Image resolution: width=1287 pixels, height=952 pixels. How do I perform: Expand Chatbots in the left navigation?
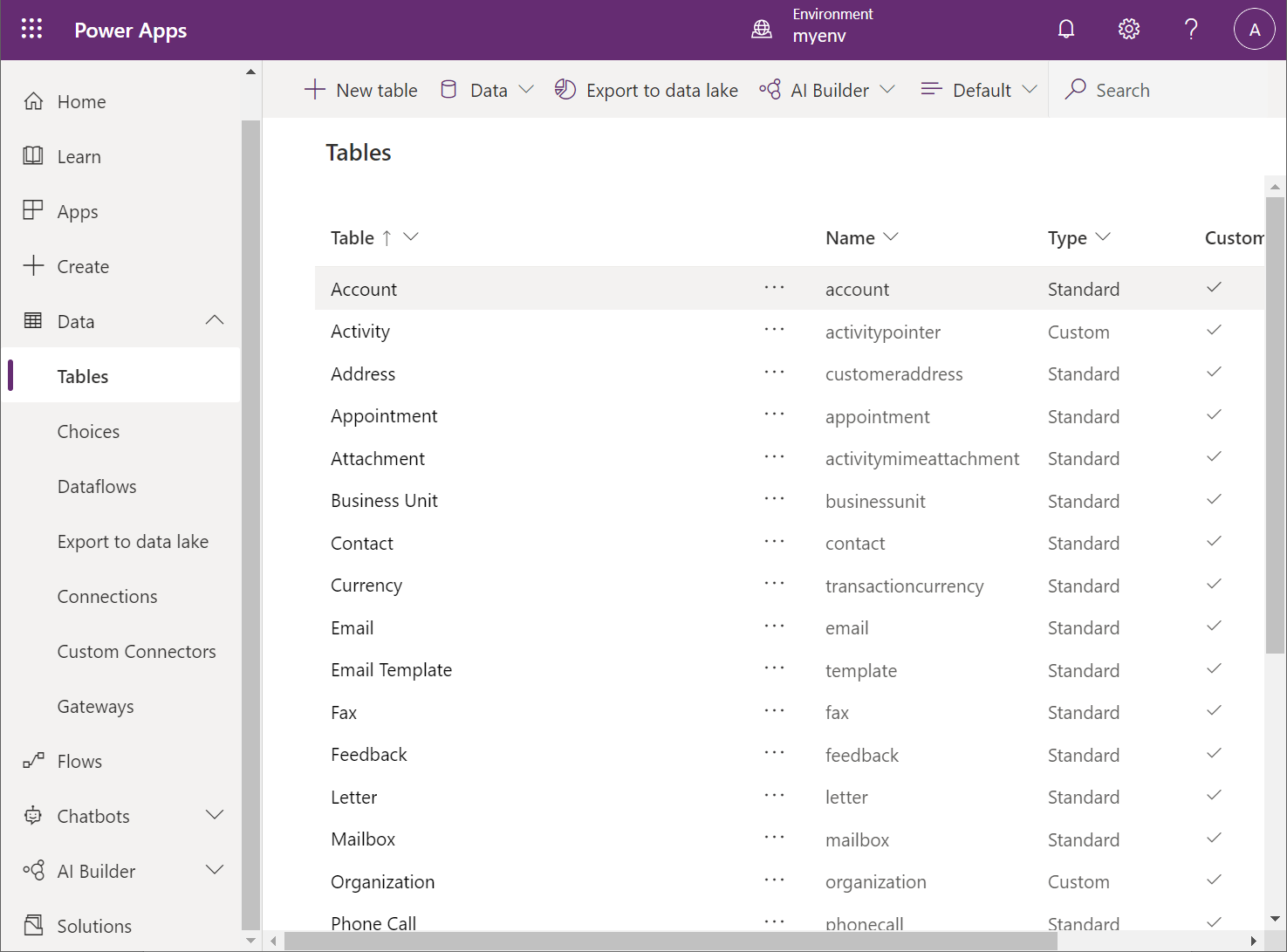click(215, 815)
